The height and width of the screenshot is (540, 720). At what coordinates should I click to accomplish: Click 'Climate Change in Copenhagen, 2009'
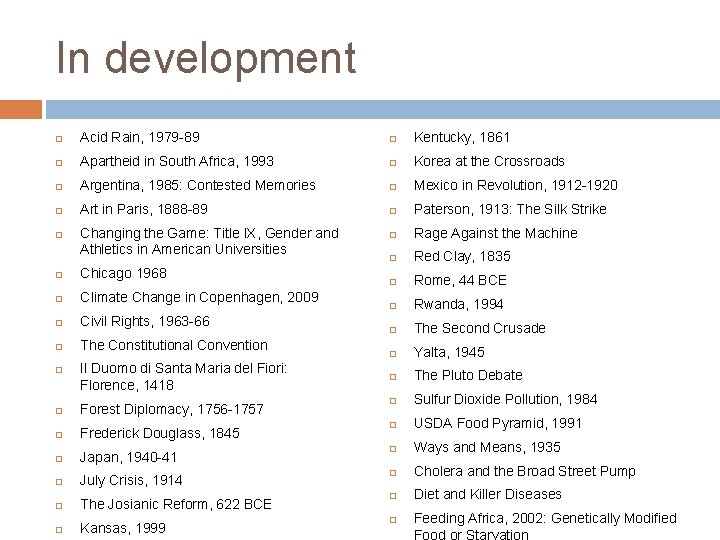pyautogui.click(x=199, y=298)
